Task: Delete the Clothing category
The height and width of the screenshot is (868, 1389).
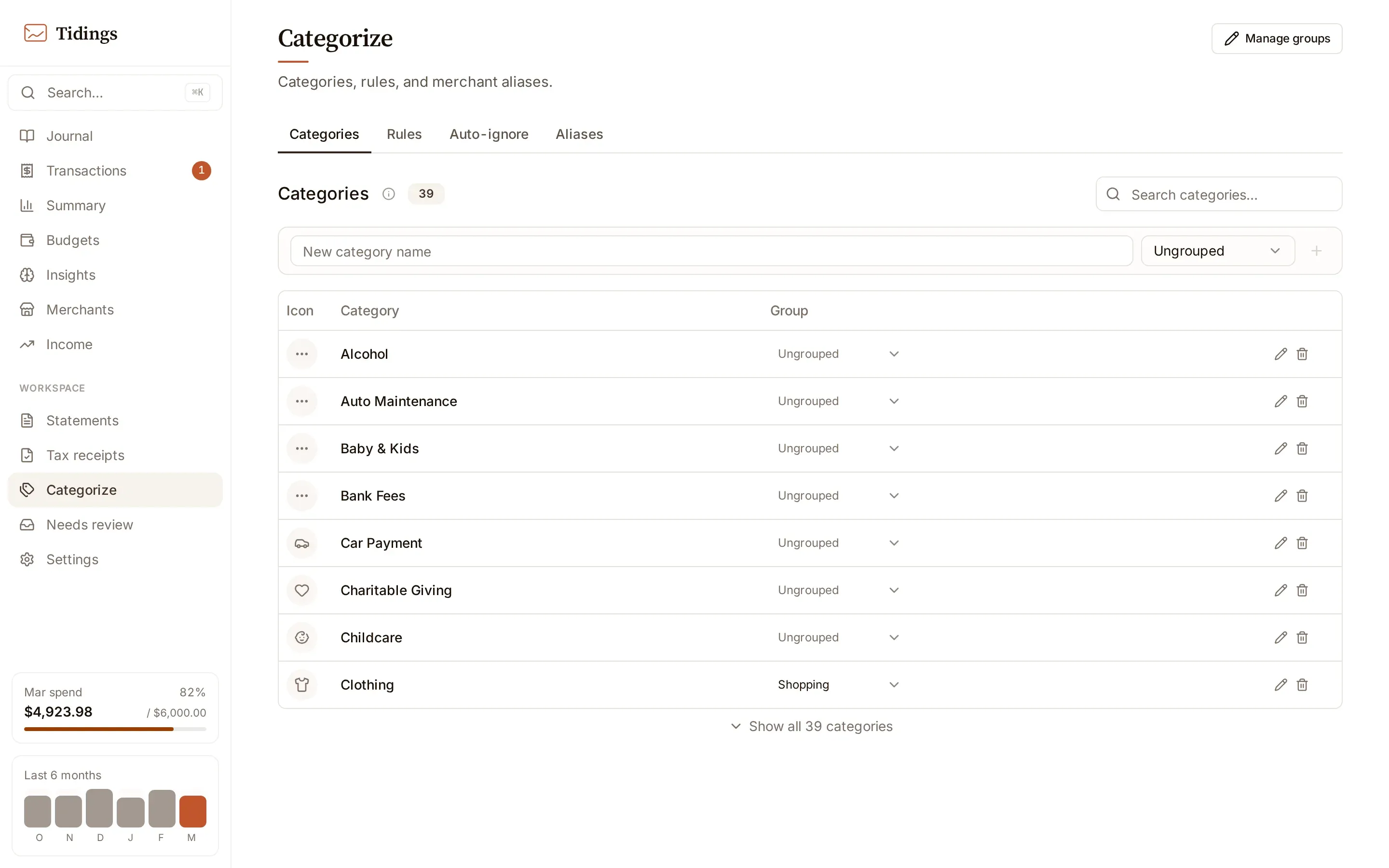Action: tap(1302, 685)
